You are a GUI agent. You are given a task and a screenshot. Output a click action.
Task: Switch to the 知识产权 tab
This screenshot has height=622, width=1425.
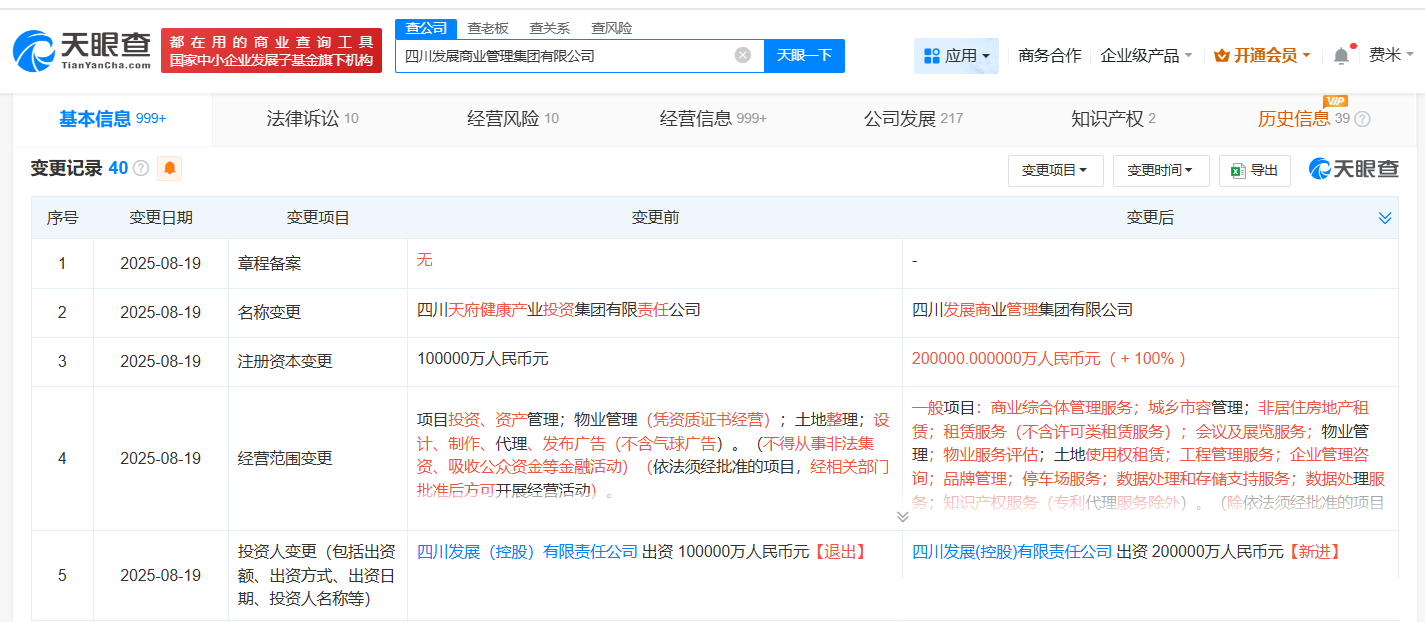point(1112,119)
